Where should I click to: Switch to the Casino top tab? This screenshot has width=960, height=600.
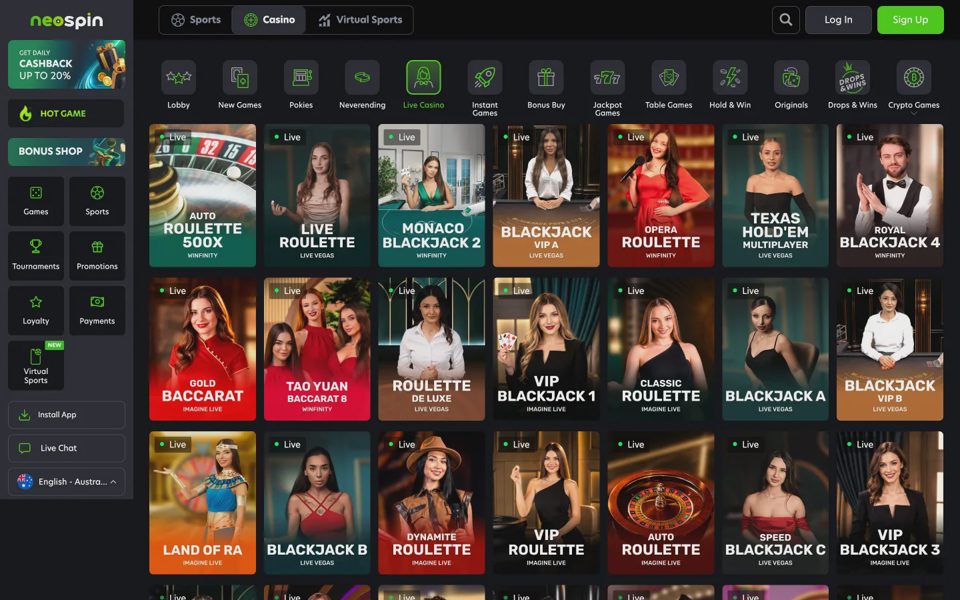pos(269,20)
